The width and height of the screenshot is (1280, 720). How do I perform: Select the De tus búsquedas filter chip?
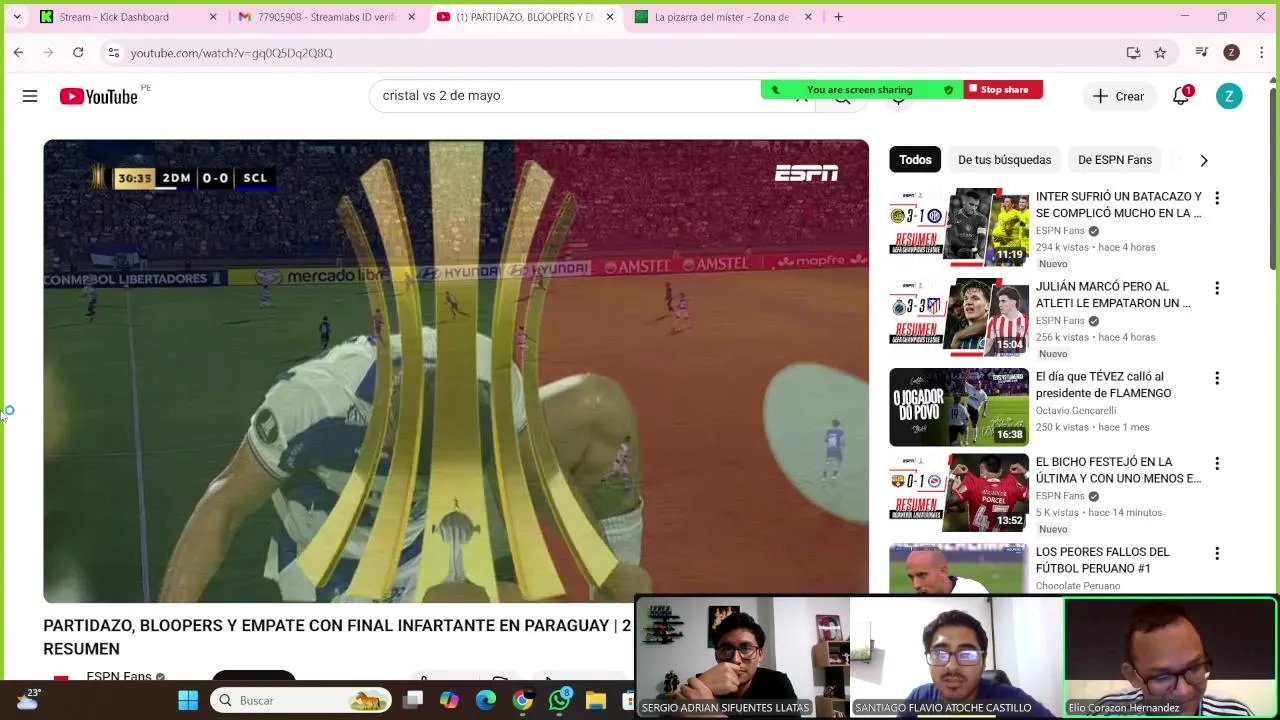[x=1004, y=160]
